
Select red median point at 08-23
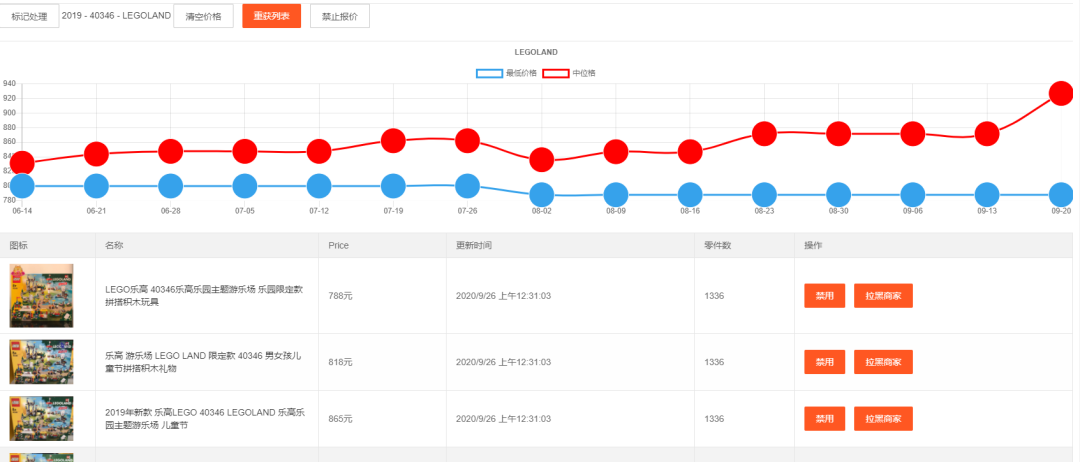tap(765, 134)
